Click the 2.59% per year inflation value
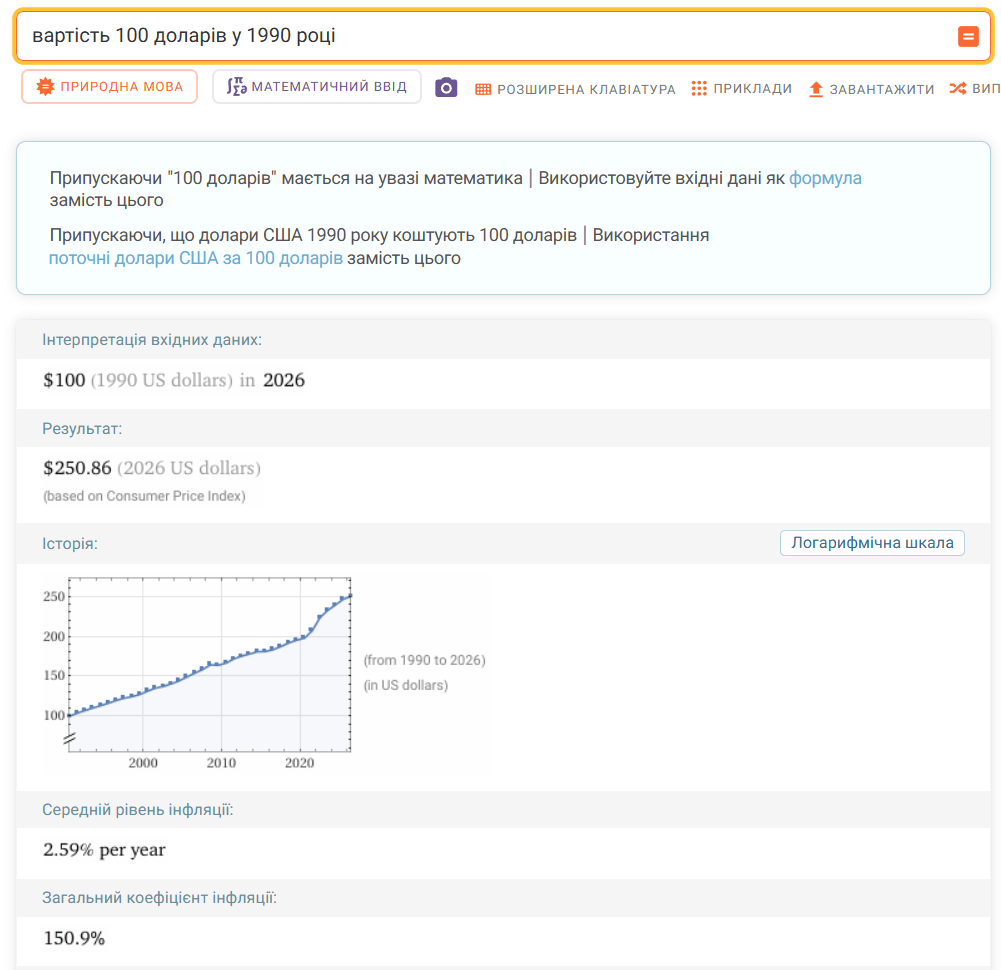The width and height of the screenshot is (1001, 970). click(104, 850)
